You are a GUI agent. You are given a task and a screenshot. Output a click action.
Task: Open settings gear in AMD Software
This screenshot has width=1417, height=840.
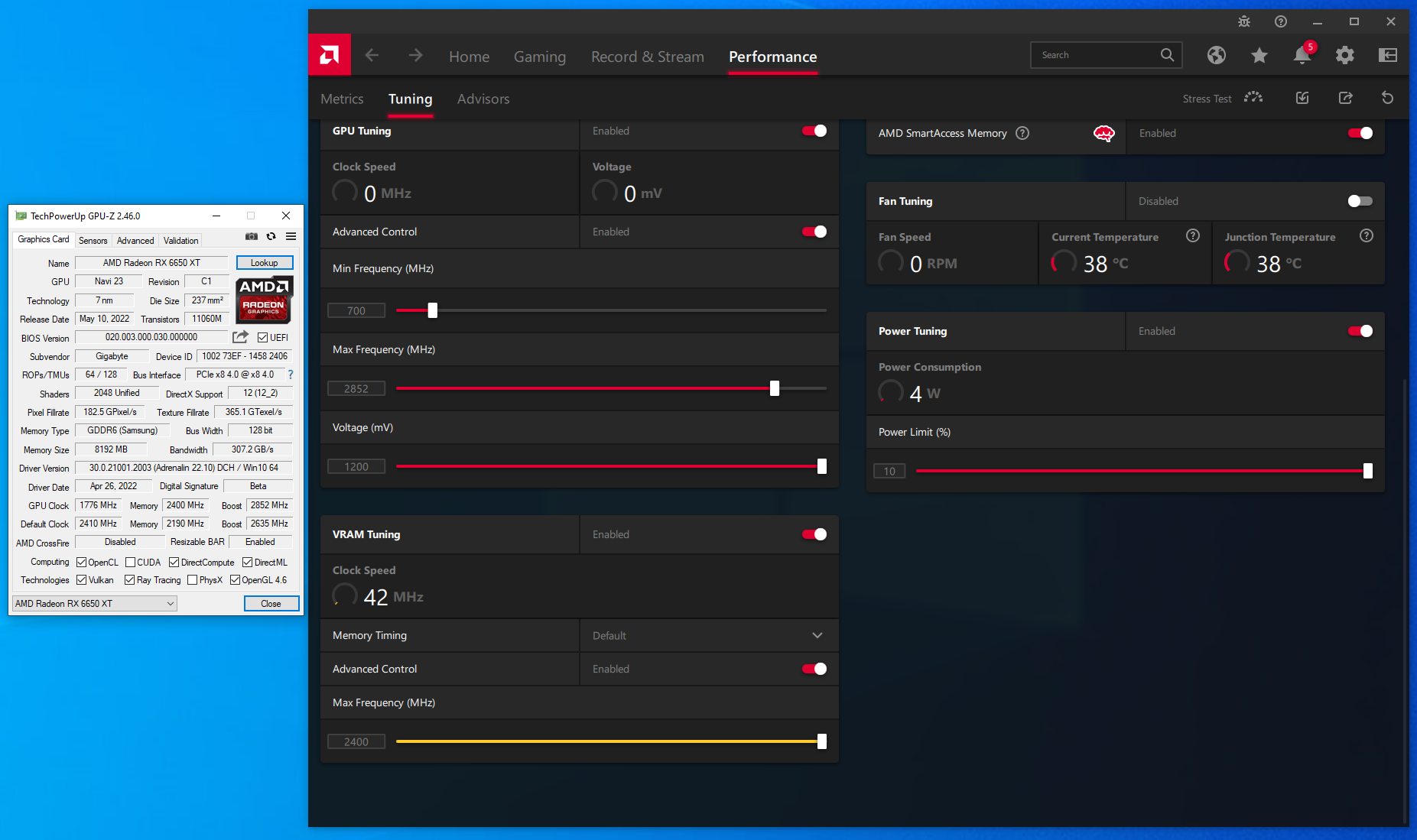tap(1345, 55)
